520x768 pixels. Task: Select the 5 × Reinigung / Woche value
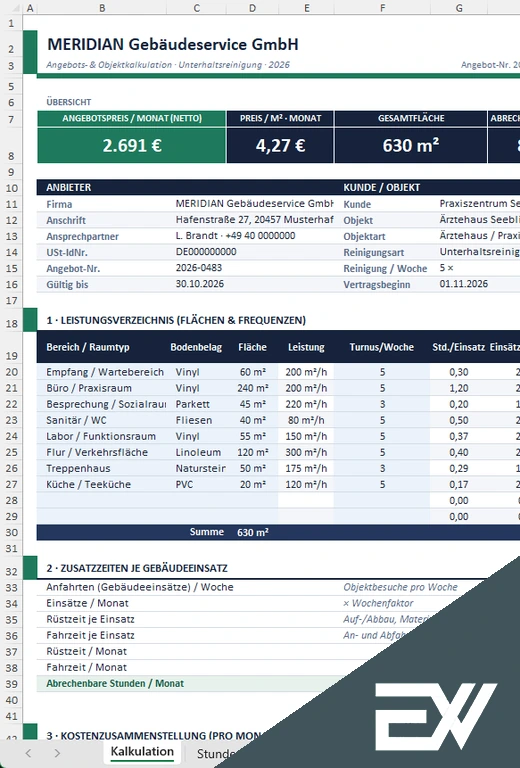coord(446,268)
